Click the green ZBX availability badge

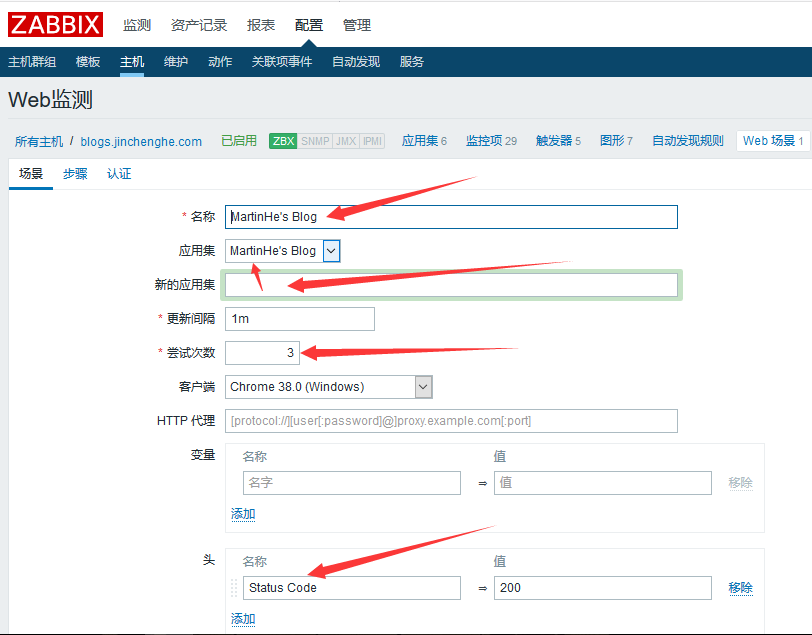283,141
